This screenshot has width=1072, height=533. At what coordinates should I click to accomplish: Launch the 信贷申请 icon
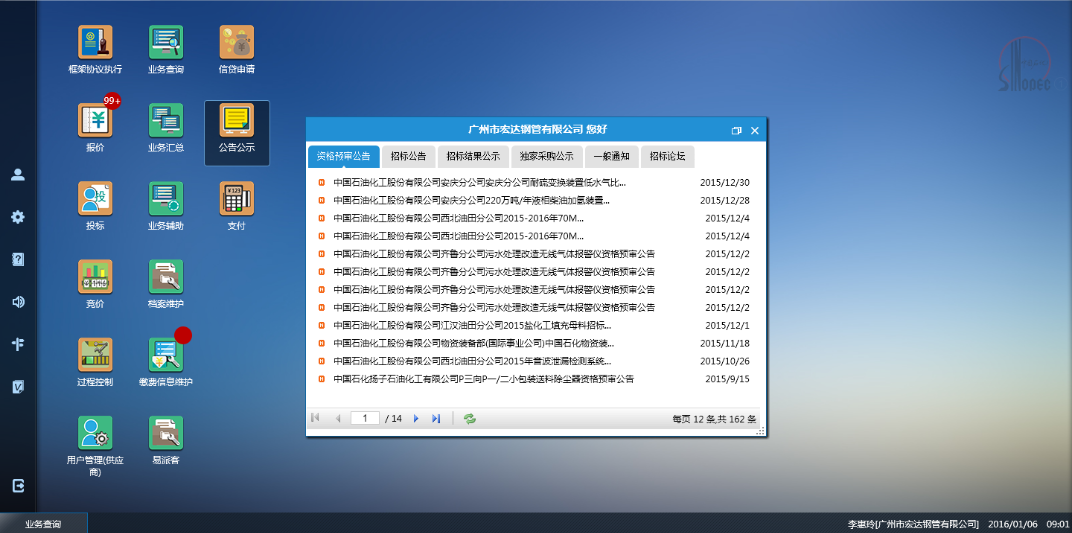tap(237, 43)
